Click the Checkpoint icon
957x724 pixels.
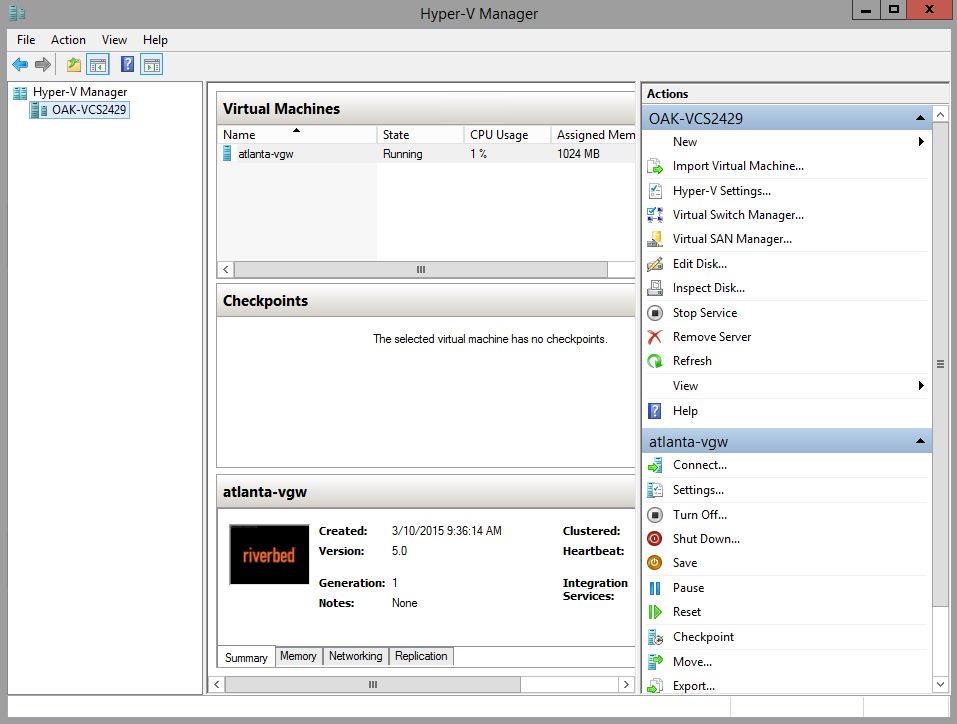[655, 637]
